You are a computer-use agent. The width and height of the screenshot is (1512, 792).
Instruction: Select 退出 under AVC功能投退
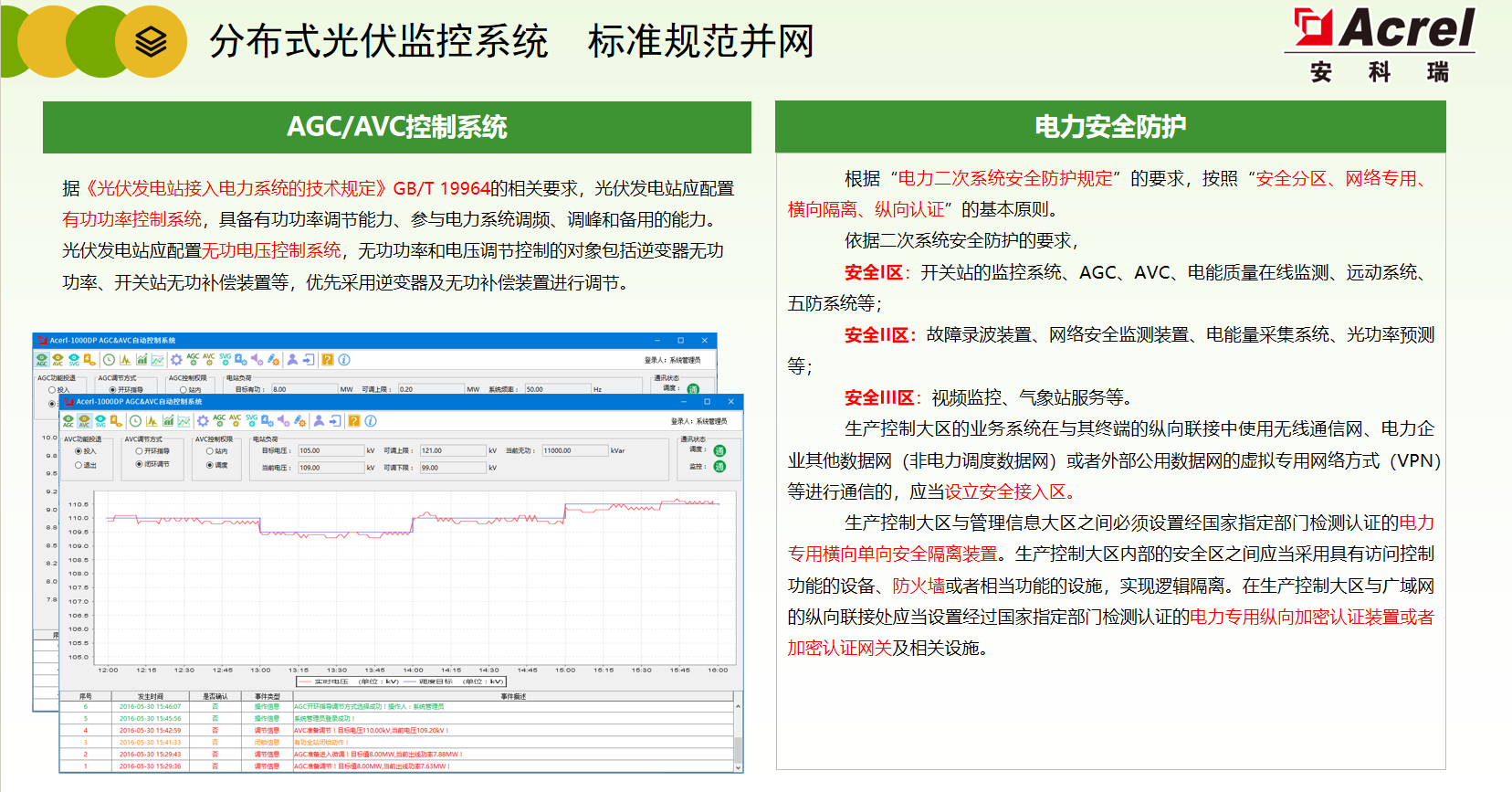point(85,465)
